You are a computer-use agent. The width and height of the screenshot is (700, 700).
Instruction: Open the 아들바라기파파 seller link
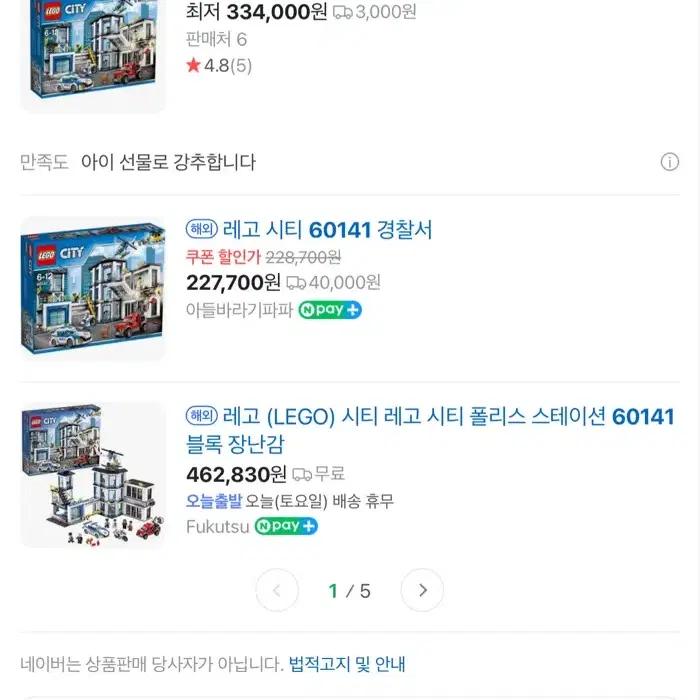[x=239, y=310]
